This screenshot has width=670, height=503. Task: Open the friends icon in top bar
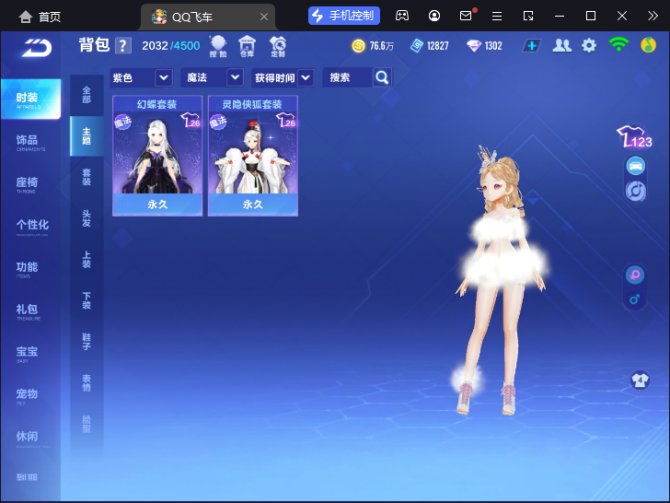pyautogui.click(x=561, y=45)
